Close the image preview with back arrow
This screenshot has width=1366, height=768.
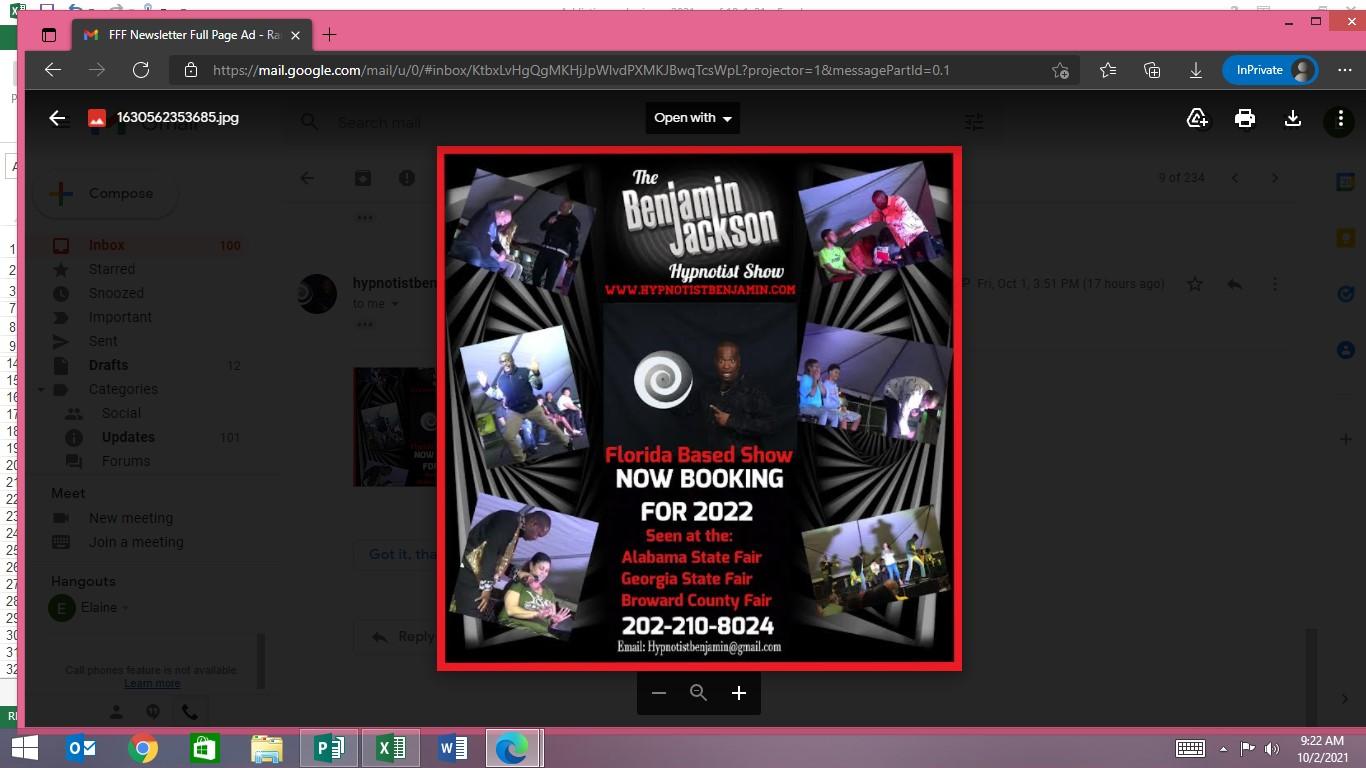[x=57, y=118]
